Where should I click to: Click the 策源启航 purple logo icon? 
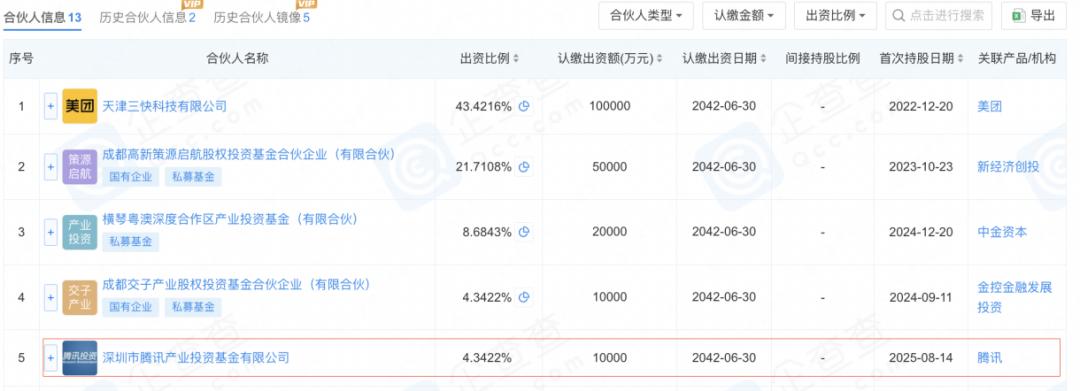click(79, 167)
